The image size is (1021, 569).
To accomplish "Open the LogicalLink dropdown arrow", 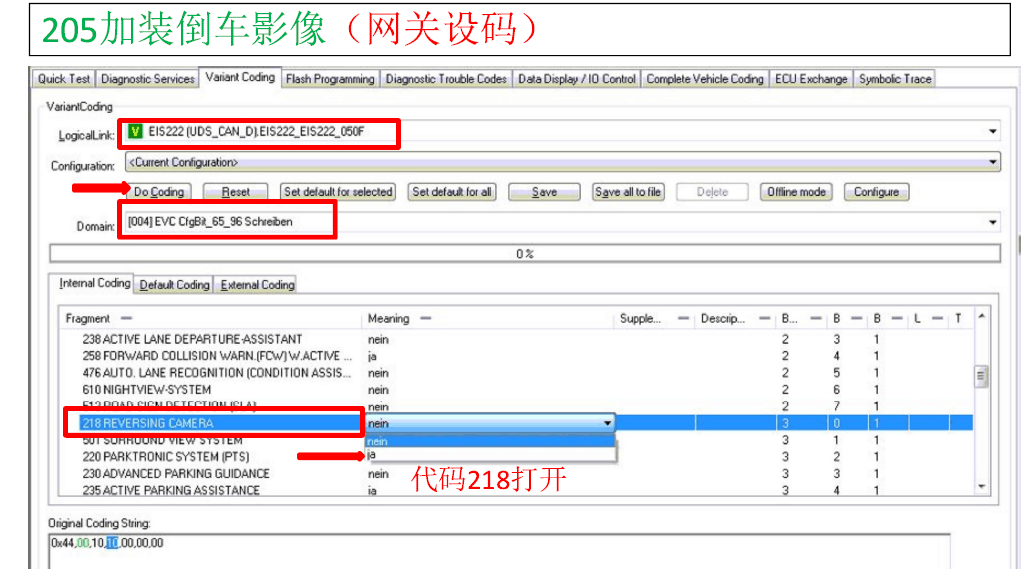I will point(992,132).
